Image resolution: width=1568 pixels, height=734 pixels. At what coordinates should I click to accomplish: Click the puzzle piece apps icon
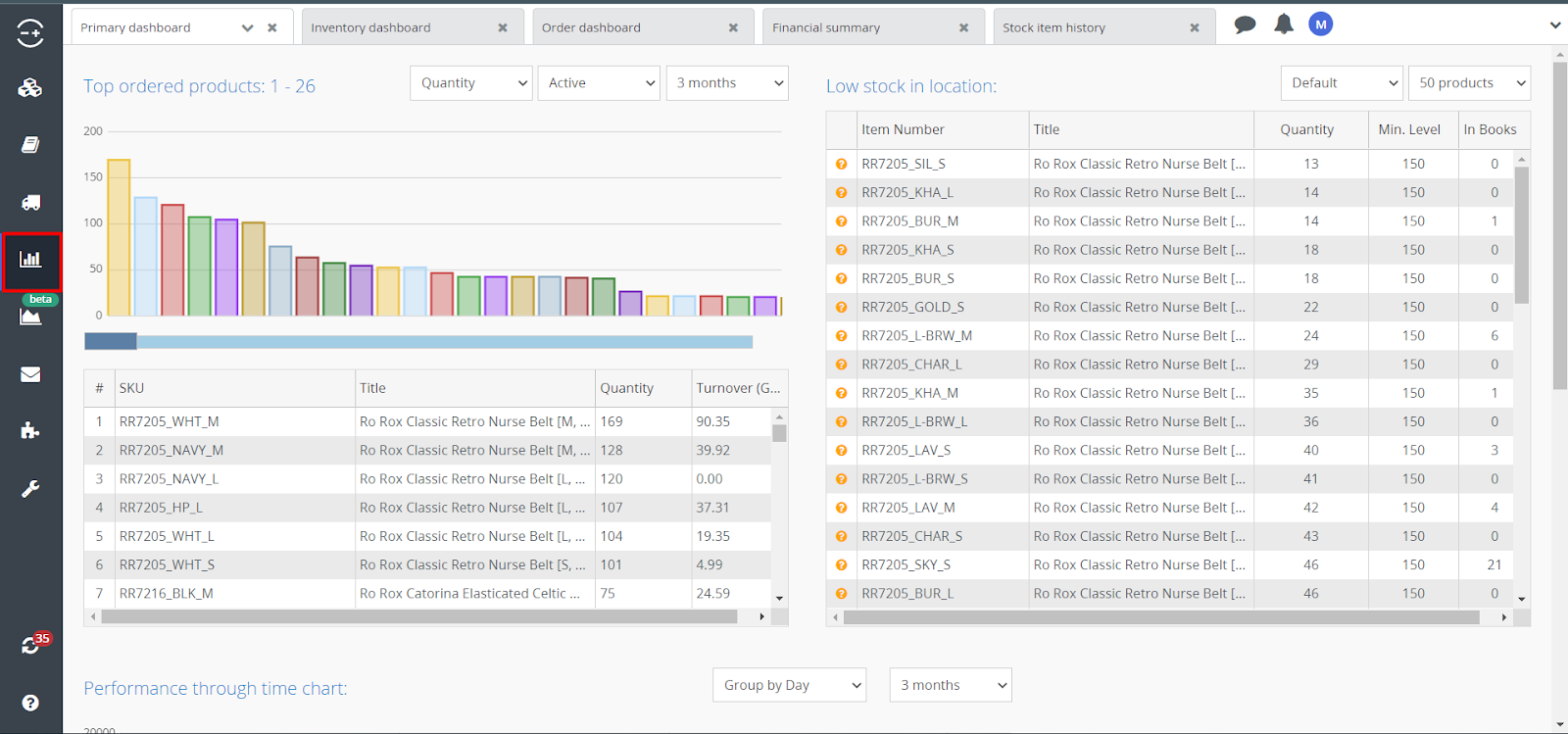30,431
